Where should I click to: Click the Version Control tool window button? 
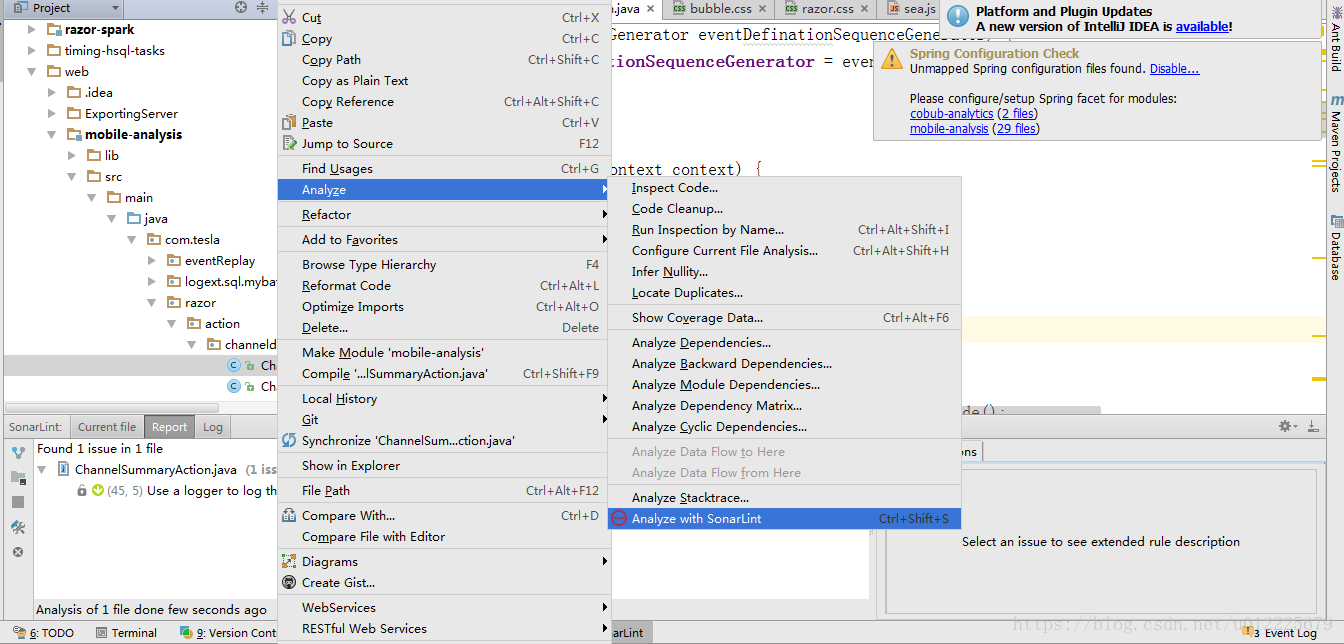coord(227,632)
